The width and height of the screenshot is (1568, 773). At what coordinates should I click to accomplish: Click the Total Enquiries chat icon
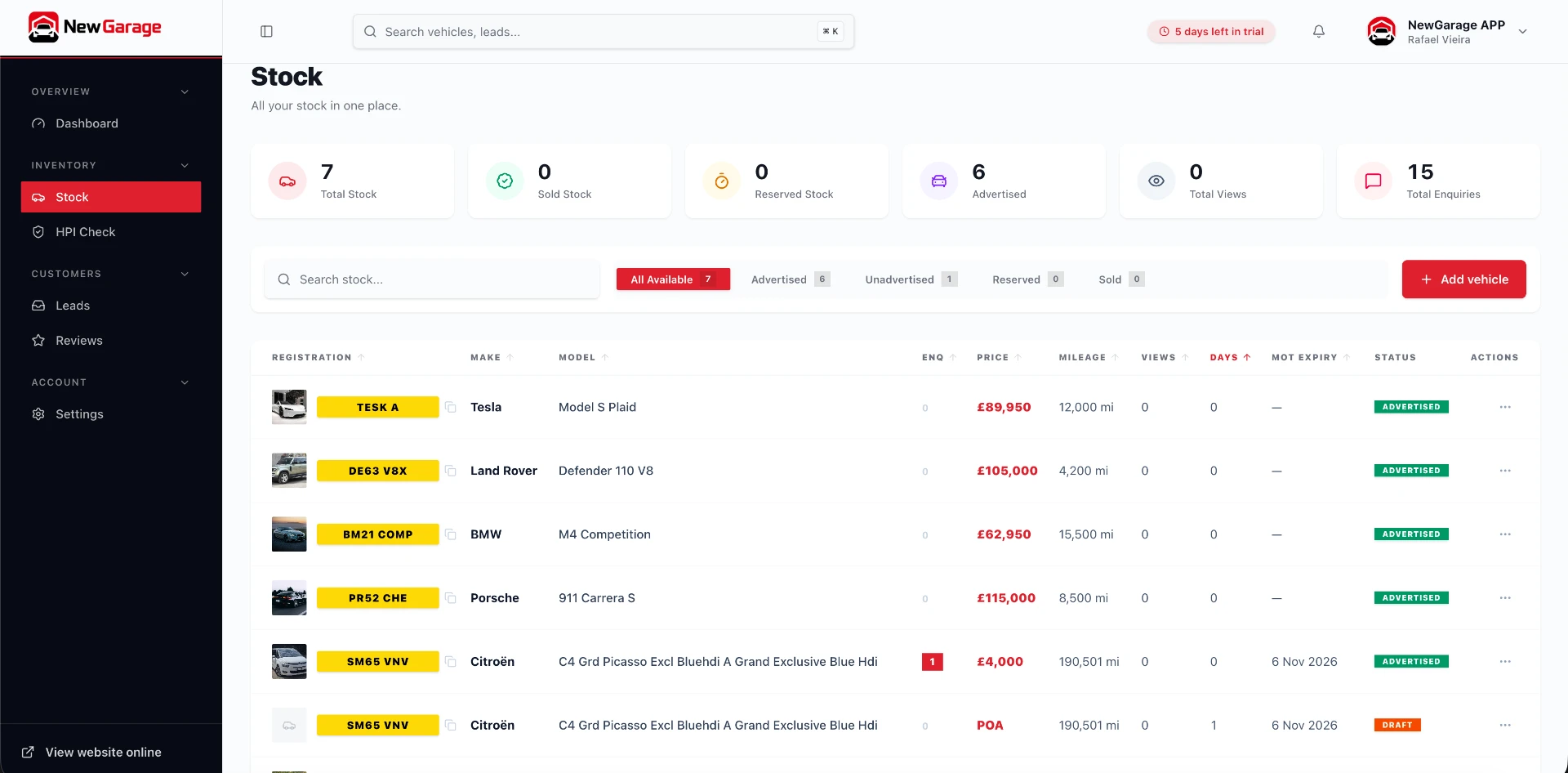[x=1374, y=181]
